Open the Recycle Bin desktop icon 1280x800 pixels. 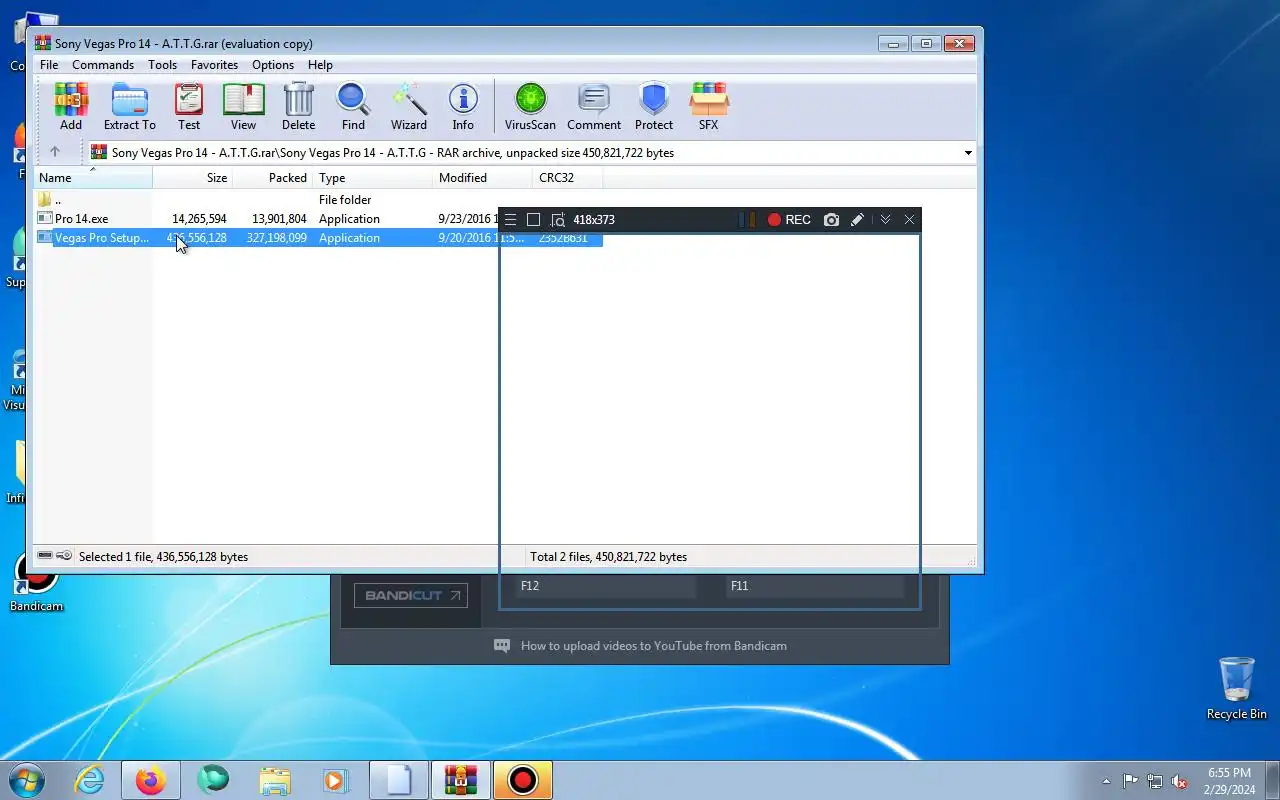coord(1237,688)
